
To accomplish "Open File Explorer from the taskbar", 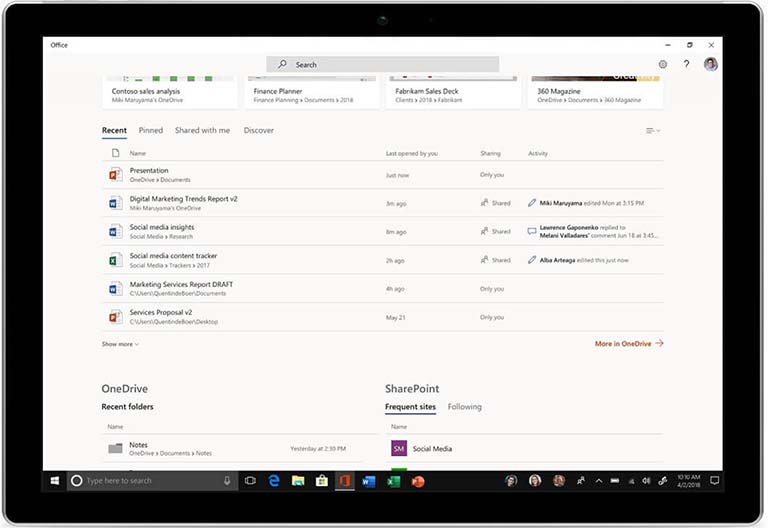I will [298, 481].
